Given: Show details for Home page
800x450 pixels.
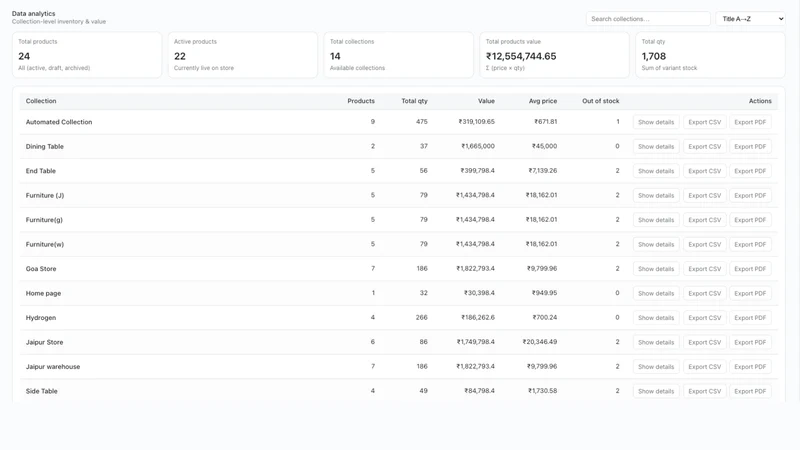Looking at the screenshot, I should pyautogui.click(x=656, y=293).
